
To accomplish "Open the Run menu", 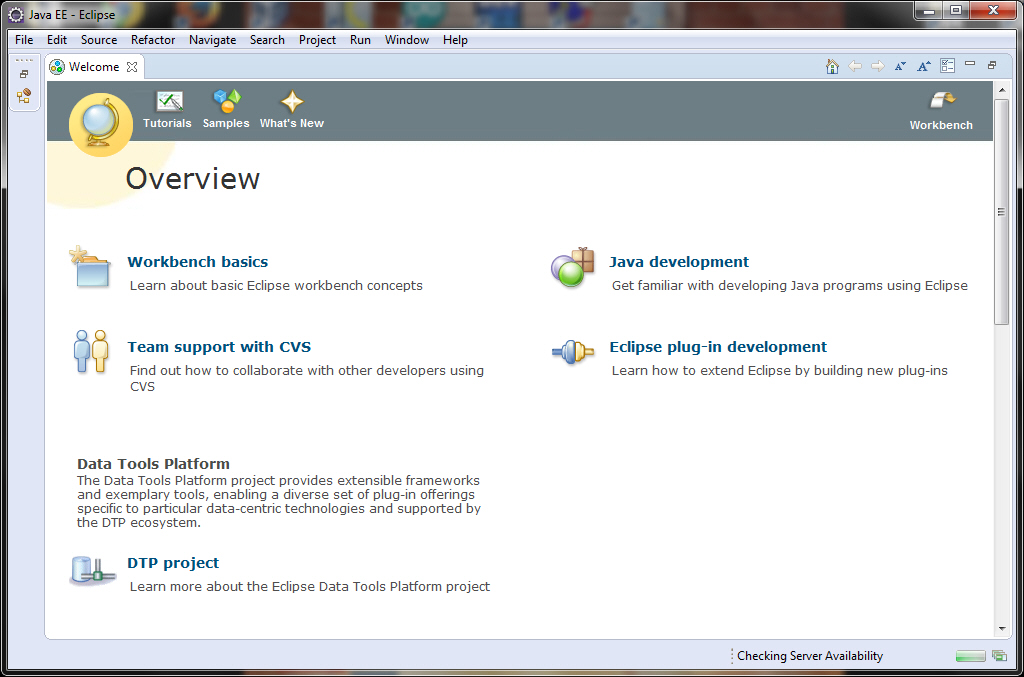I will (x=360, y=40).
